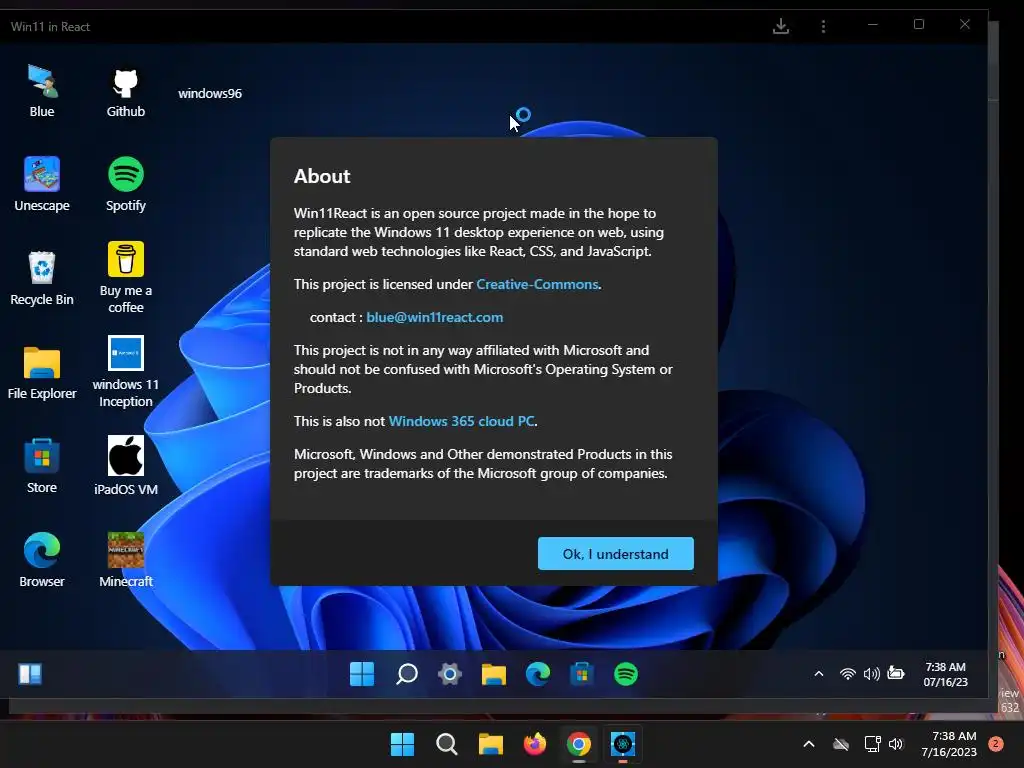Switch to Chrome on the host taskbar
Screen dimensions: 1024x768
coord(579,744)
